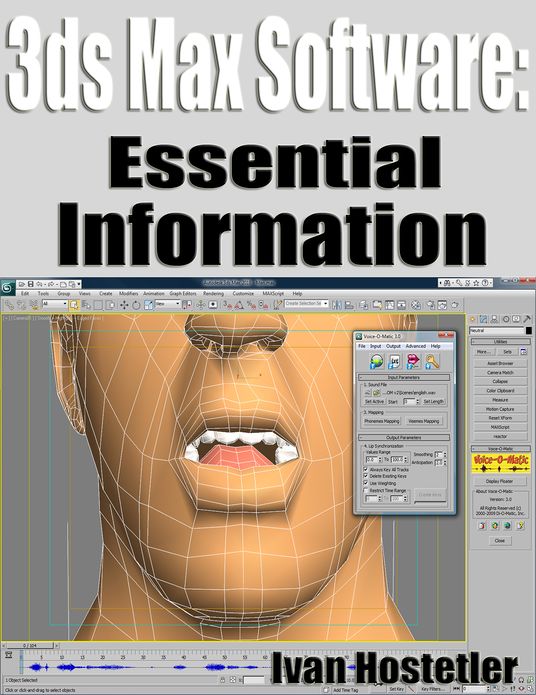
Task: Open Voice-O-Matic Advanced menu
Action: pos(415,346)
